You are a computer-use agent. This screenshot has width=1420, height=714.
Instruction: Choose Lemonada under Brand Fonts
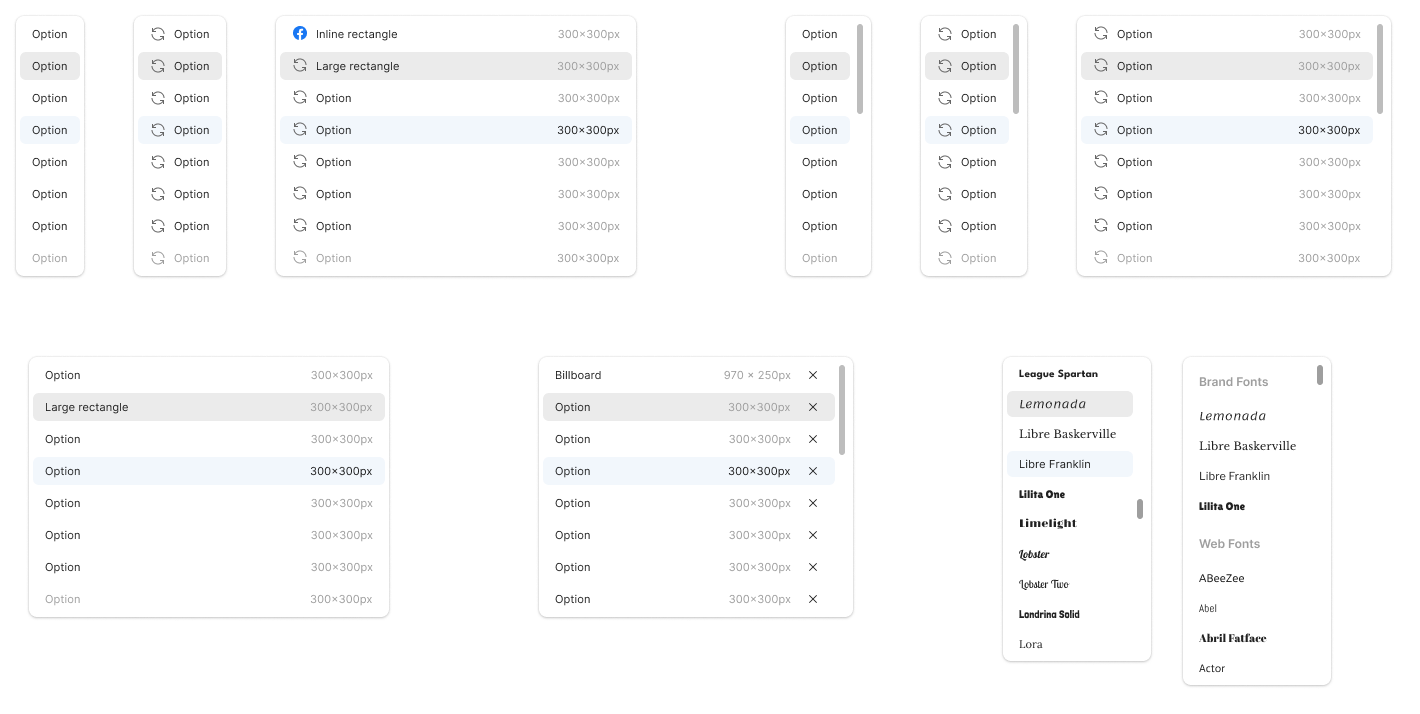(x=1232, y=416)
